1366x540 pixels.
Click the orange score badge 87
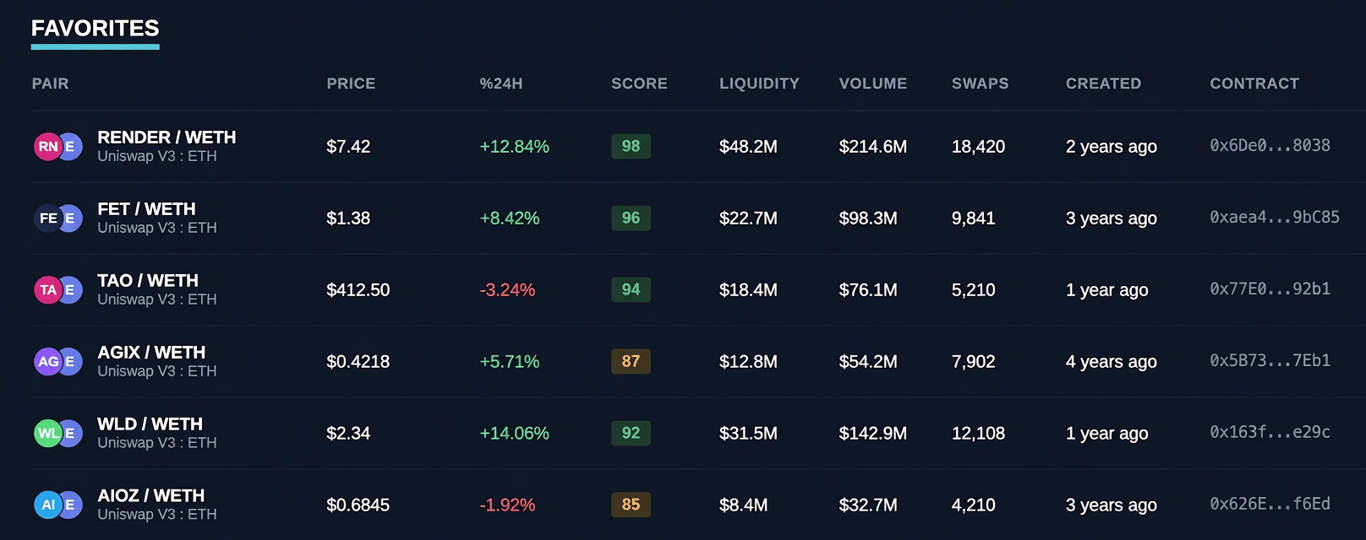[x=631, y=362]
